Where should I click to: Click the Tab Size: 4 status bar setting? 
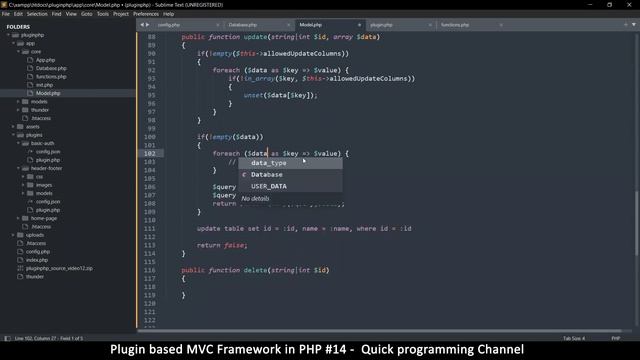point(574,338)
